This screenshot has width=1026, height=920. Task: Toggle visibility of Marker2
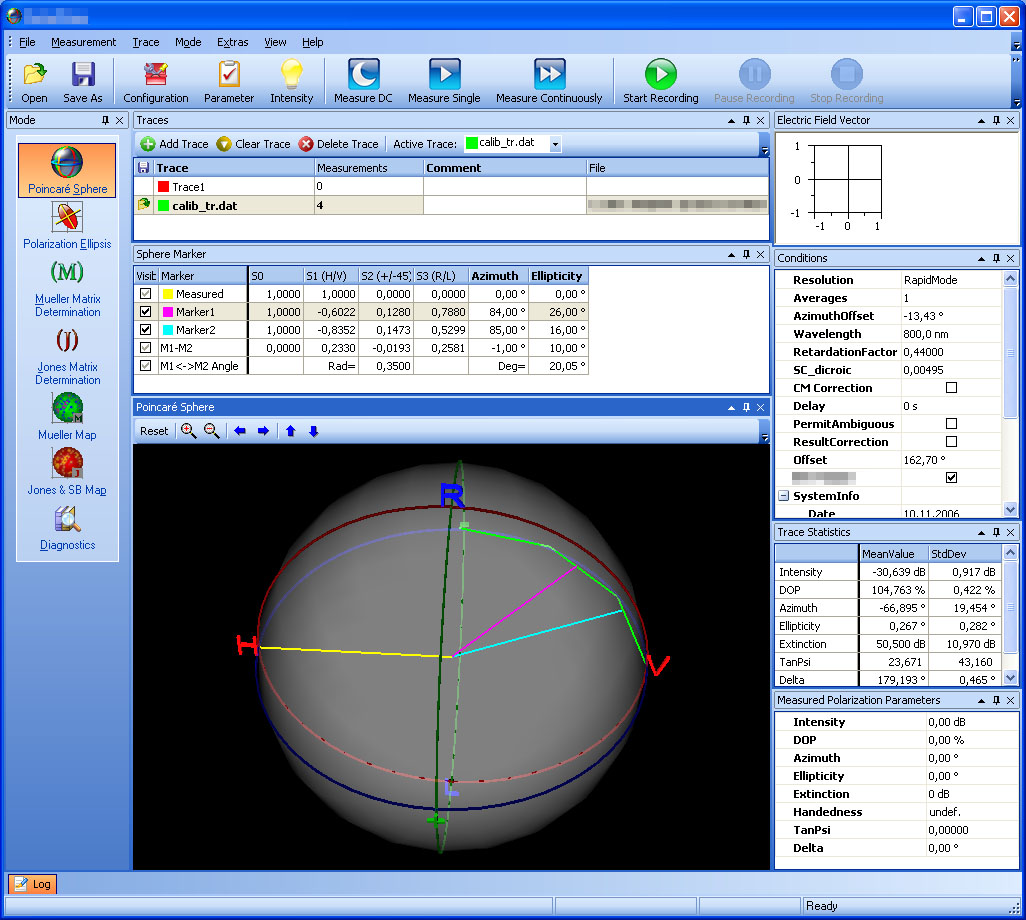point(146,330)
